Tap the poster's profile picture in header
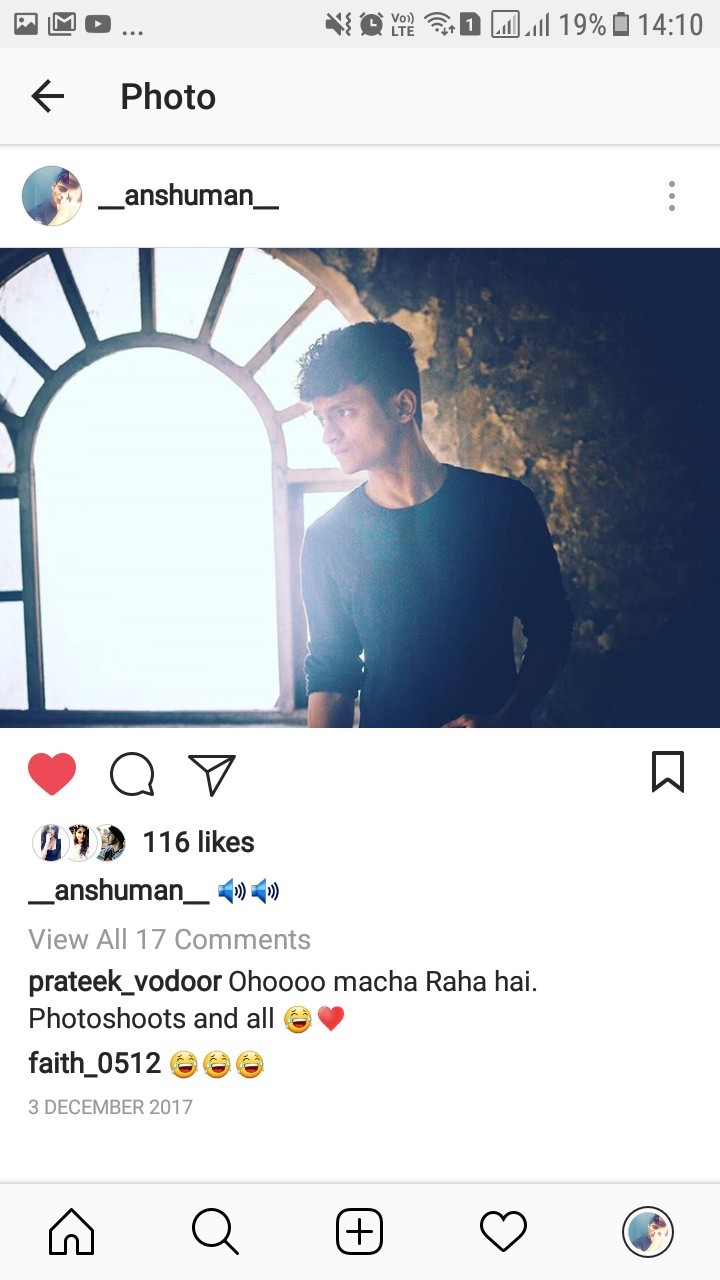 [52, 196]
